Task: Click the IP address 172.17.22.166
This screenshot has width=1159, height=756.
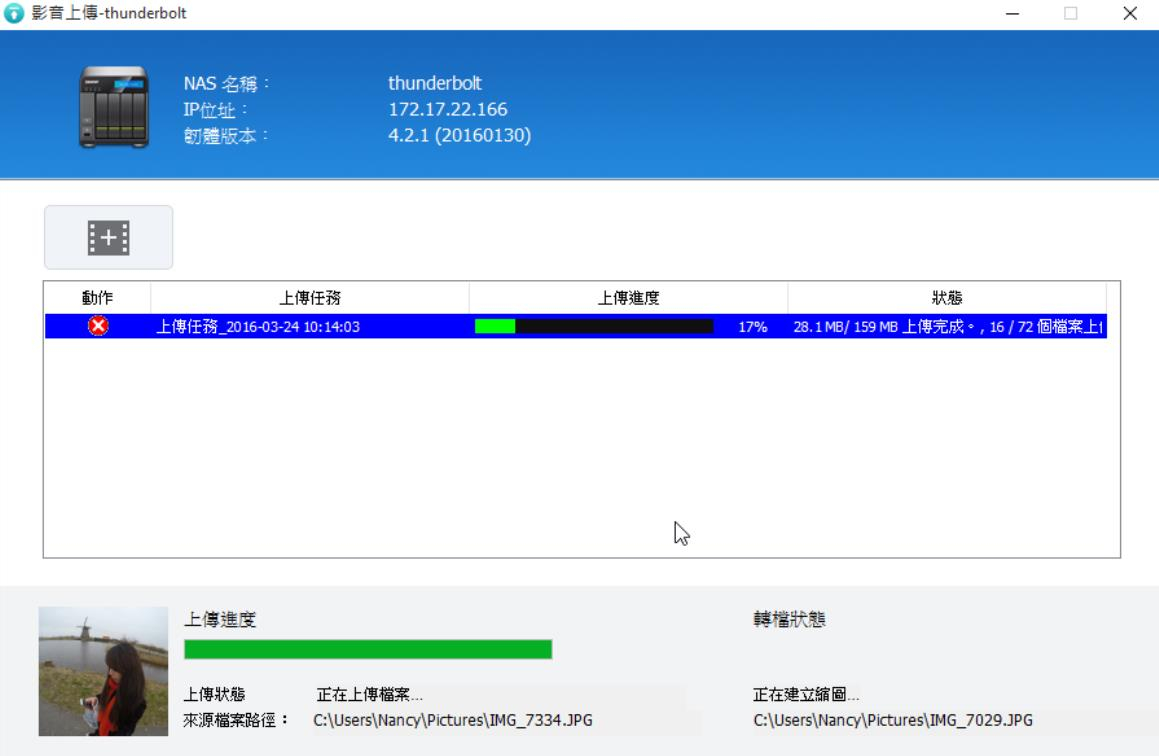Action: (x=447, y=109)
